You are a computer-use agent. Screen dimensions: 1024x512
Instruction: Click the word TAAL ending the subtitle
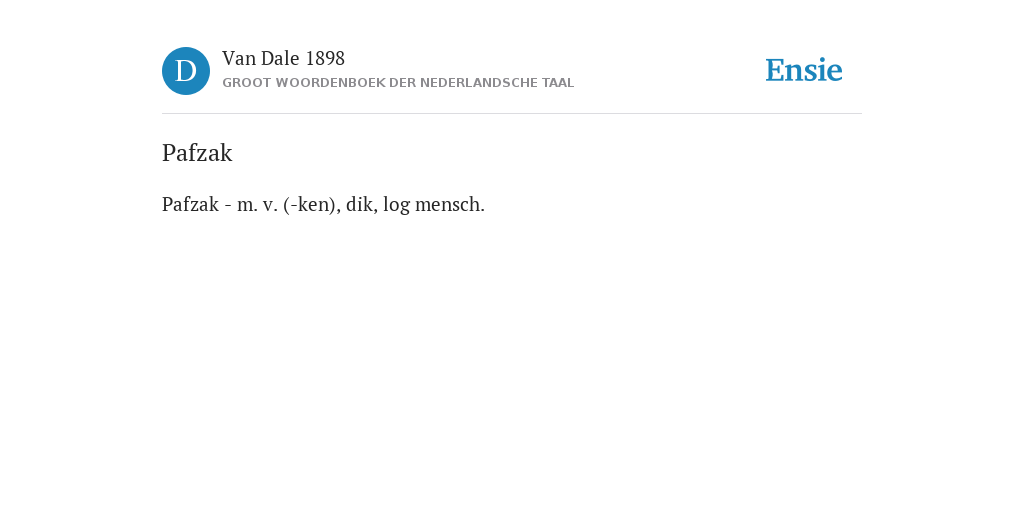click(x=558, y=83)
